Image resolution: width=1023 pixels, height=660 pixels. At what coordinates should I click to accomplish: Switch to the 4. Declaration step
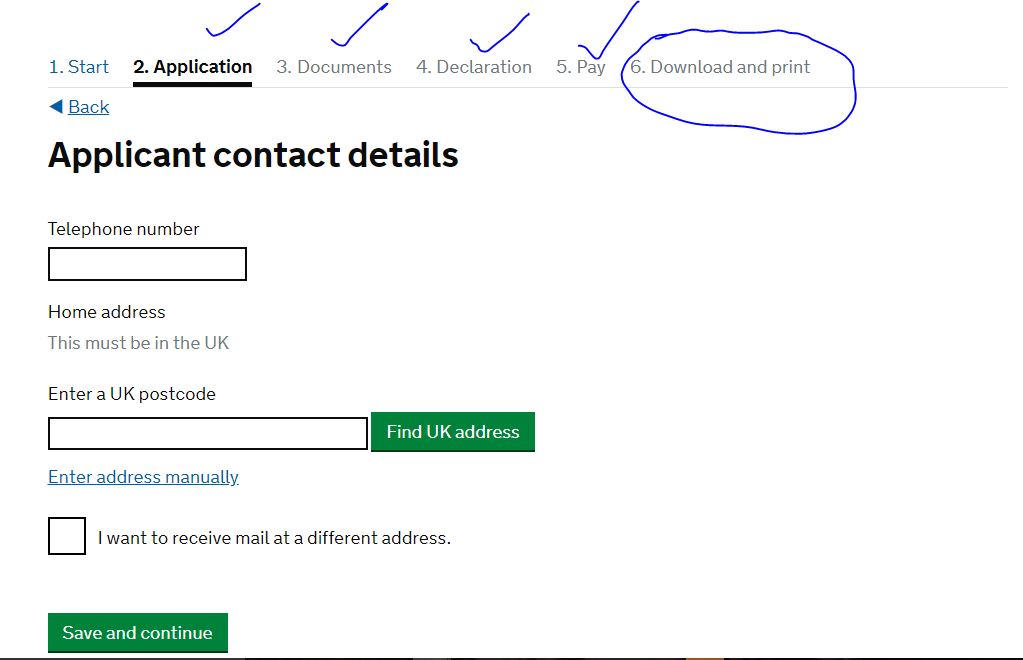pyautogui.click(x=474, y=67)
